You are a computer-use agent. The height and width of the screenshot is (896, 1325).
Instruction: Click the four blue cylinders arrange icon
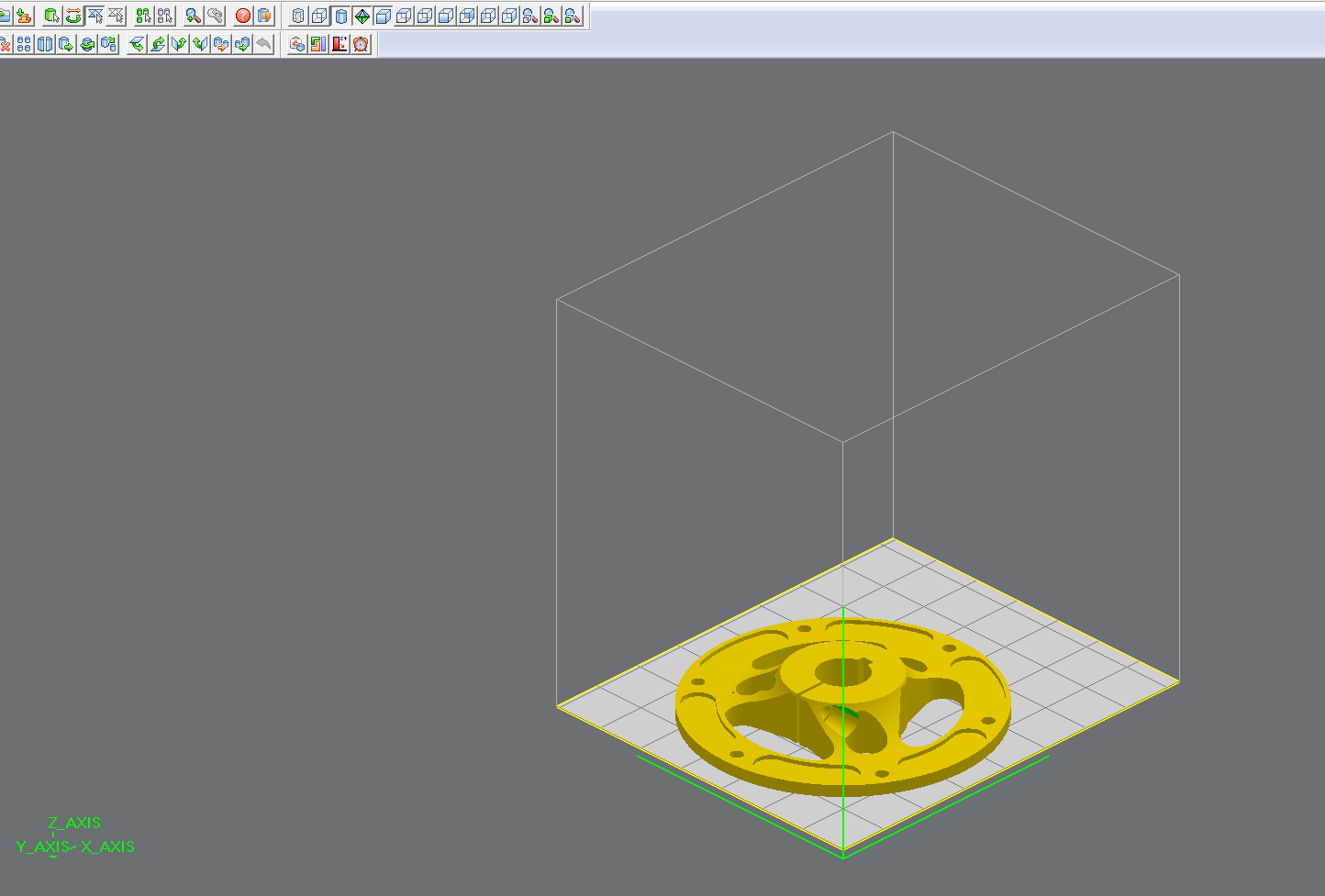point(24,44)
